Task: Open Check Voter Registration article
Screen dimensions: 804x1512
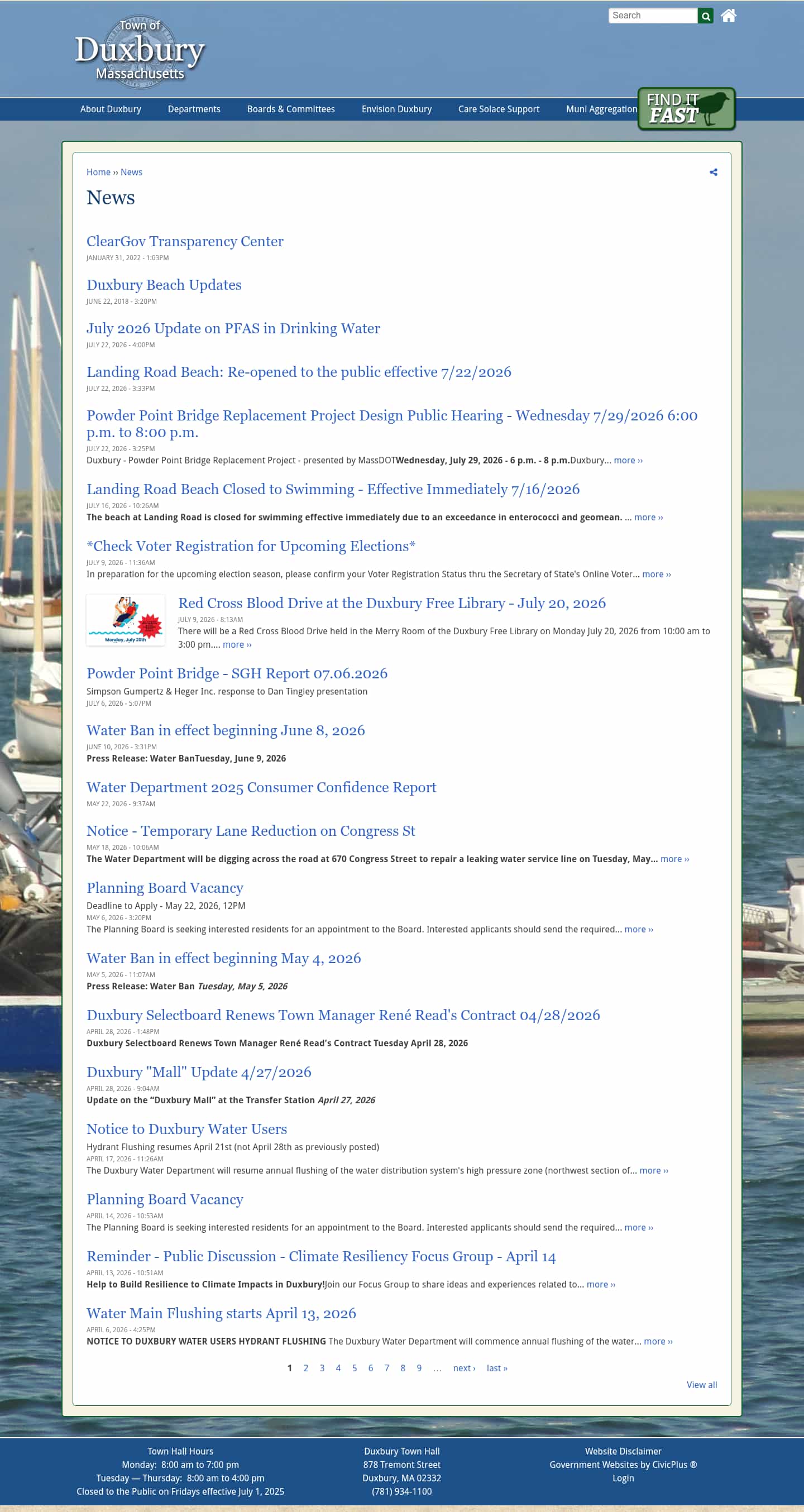Action: point(251,546)
